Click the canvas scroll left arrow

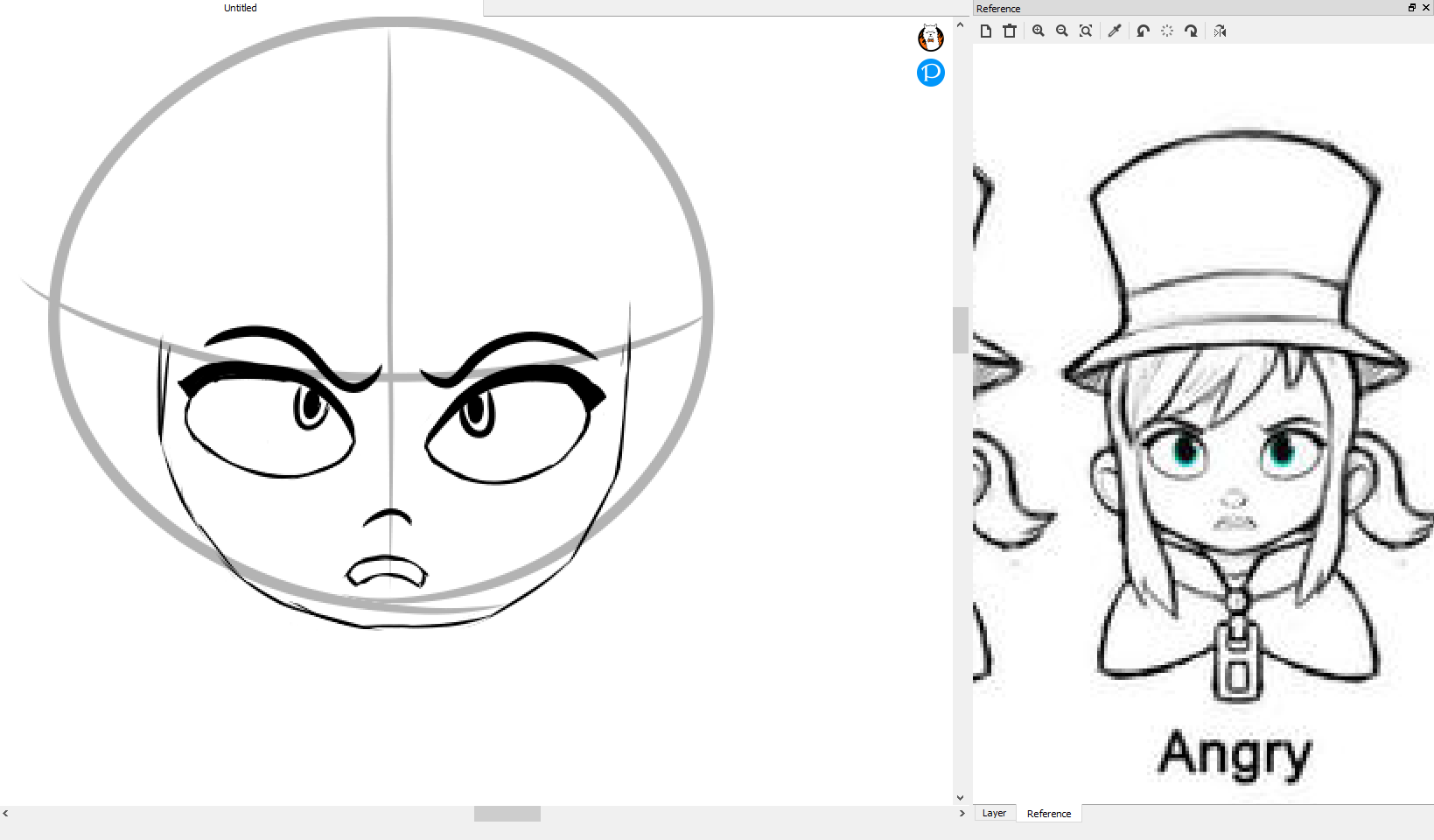coord(6,814)
